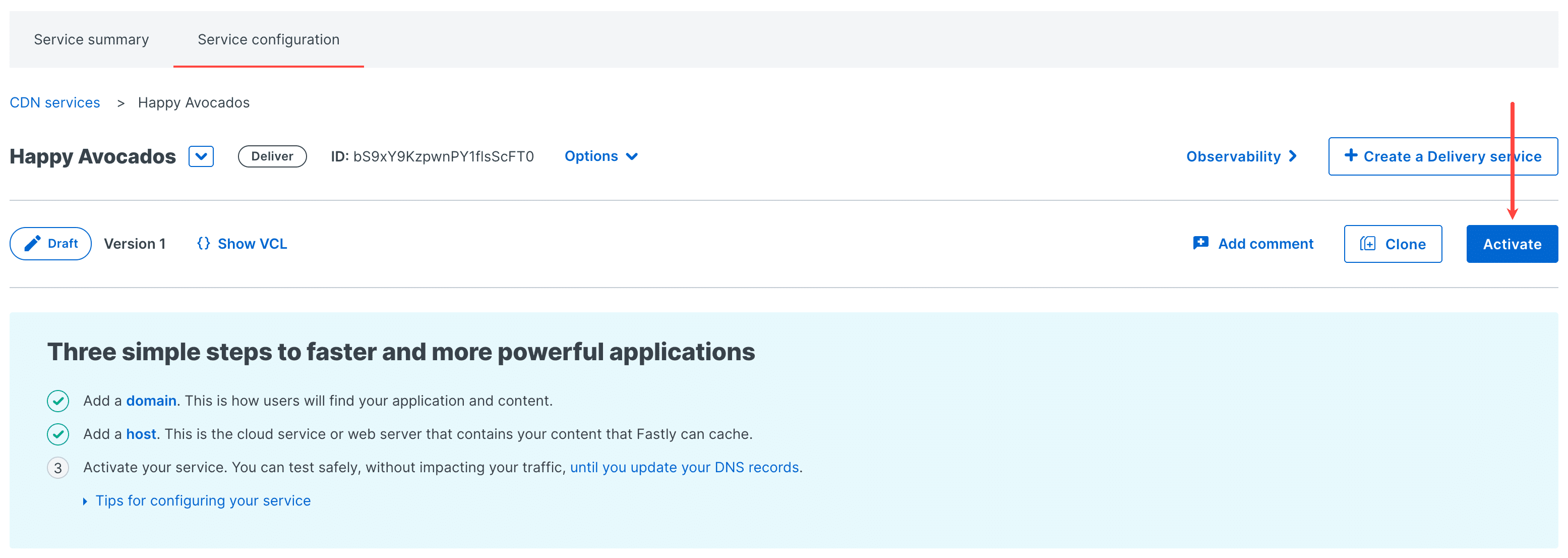Click the curly braces Show VCL icon

pos(203,244)
